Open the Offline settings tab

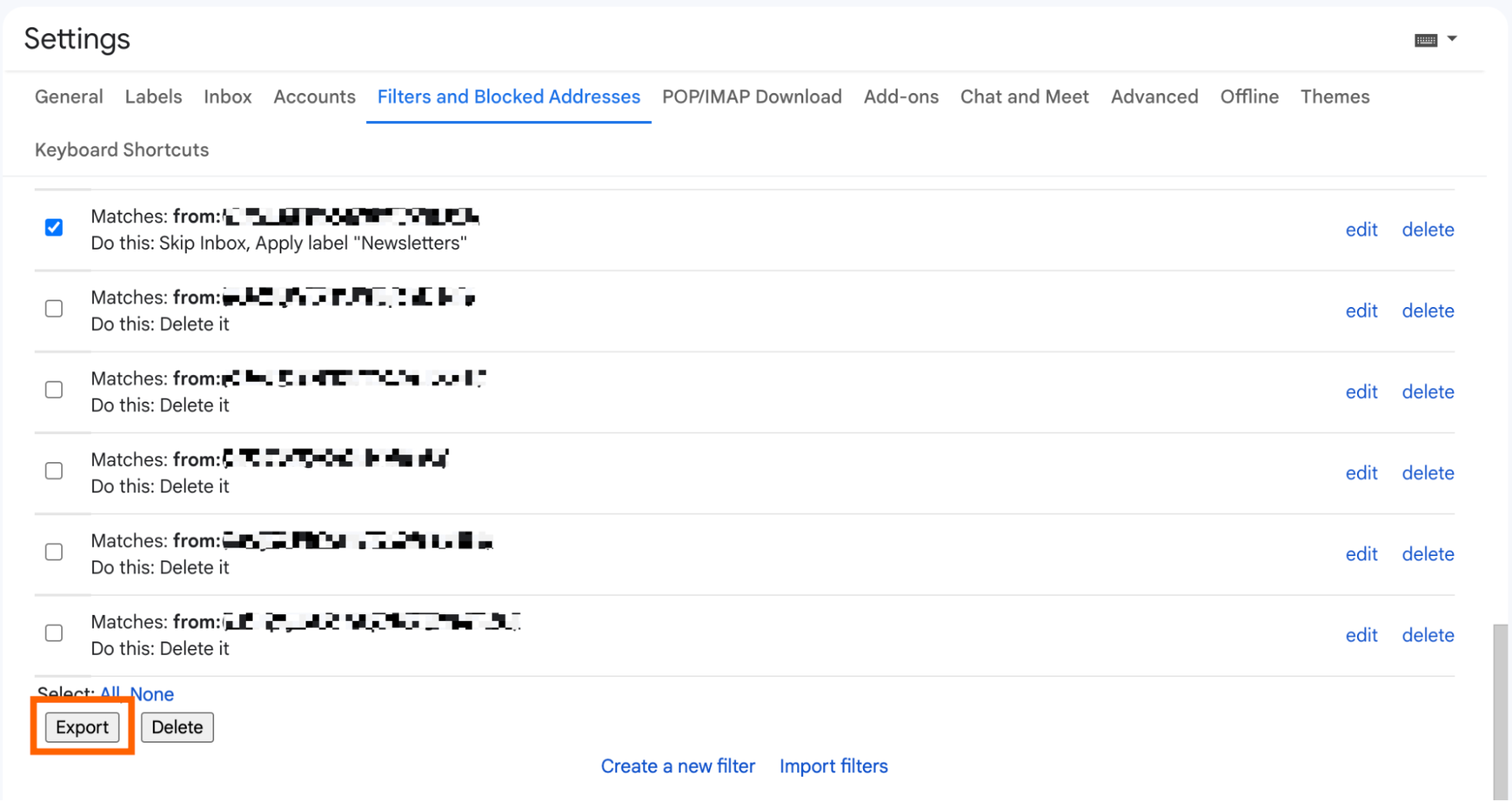point(1250,97)
